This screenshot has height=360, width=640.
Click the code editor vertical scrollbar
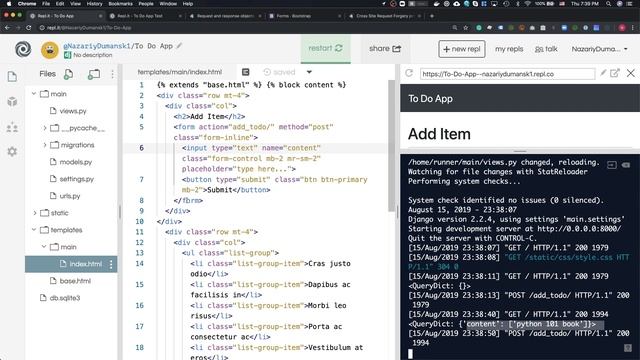391,145
